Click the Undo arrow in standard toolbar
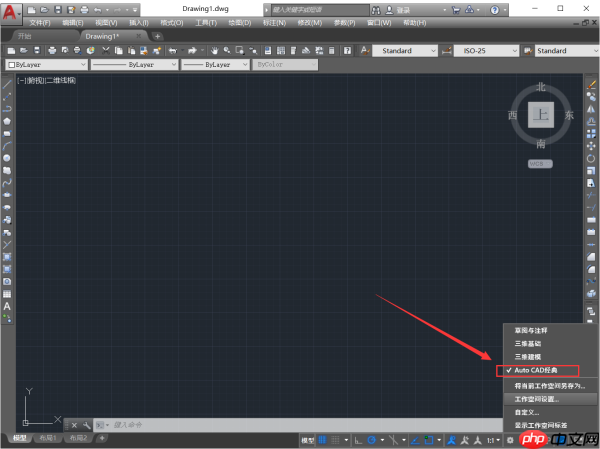Screen dimensions: 600x449 [x=173, y=51]
